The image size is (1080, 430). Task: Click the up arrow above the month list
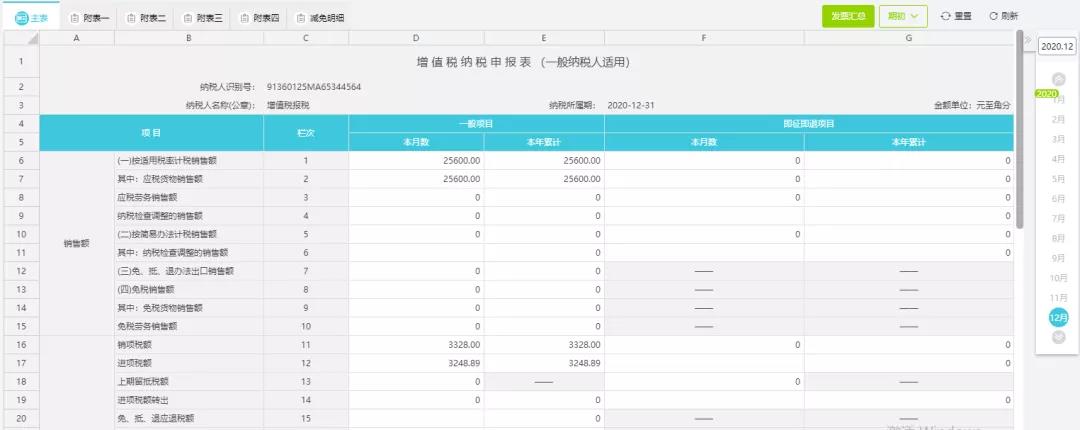(x=1058, y=79)
